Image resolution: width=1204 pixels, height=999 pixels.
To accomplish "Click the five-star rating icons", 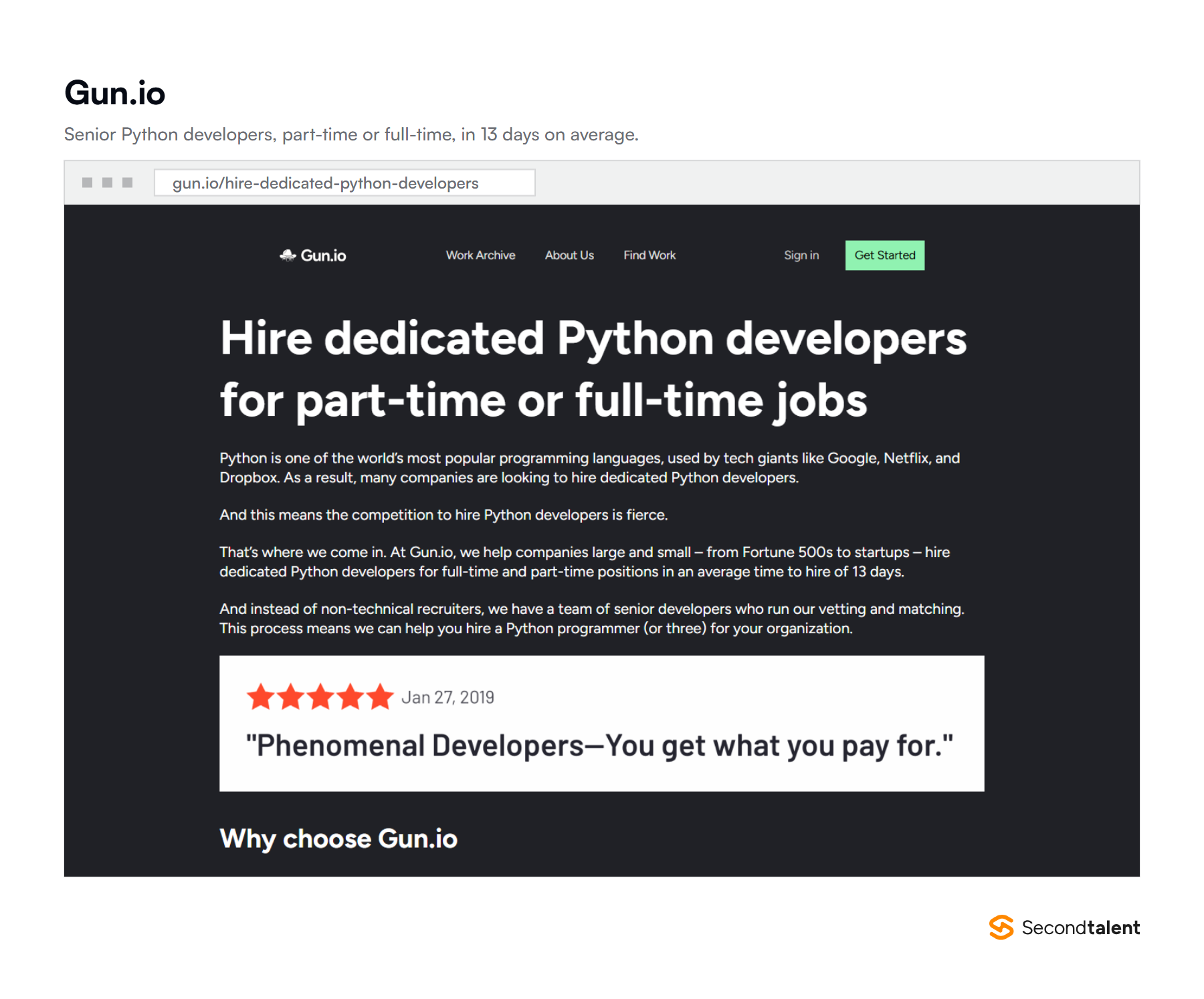I will [320, 697].
